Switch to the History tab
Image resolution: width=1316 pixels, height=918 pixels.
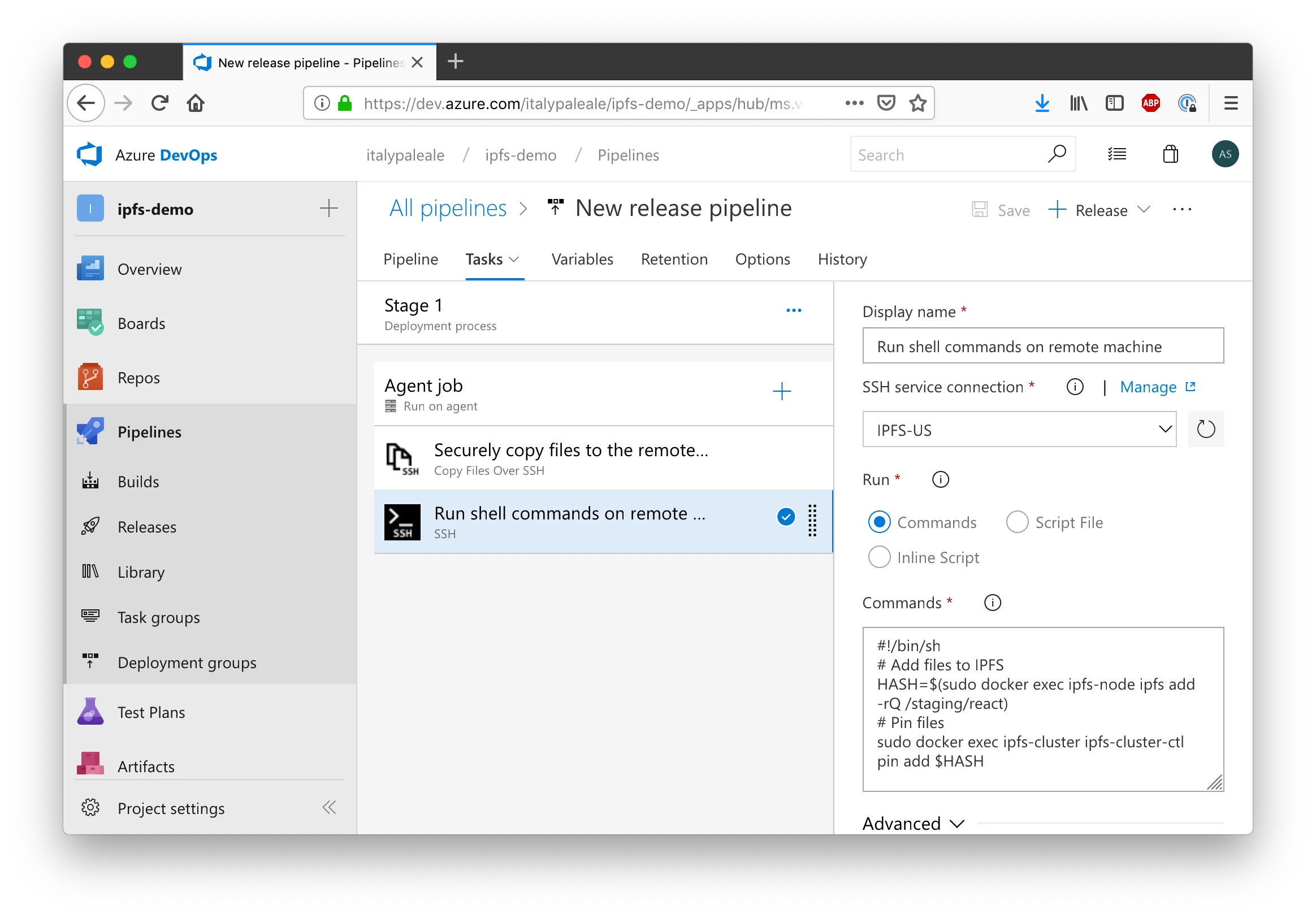[842, 259]
